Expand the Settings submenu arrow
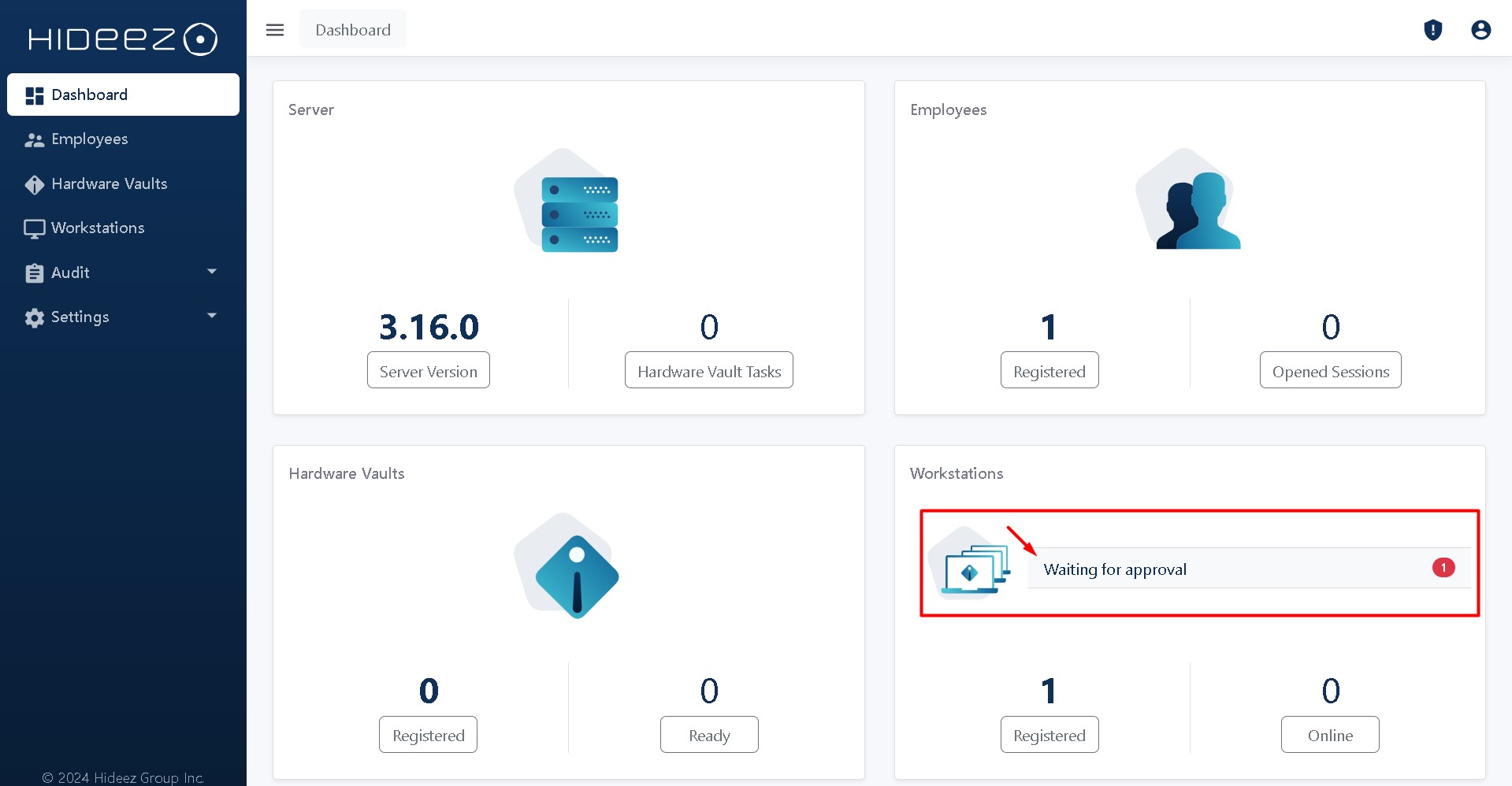1512x786 pixels. 211,316
